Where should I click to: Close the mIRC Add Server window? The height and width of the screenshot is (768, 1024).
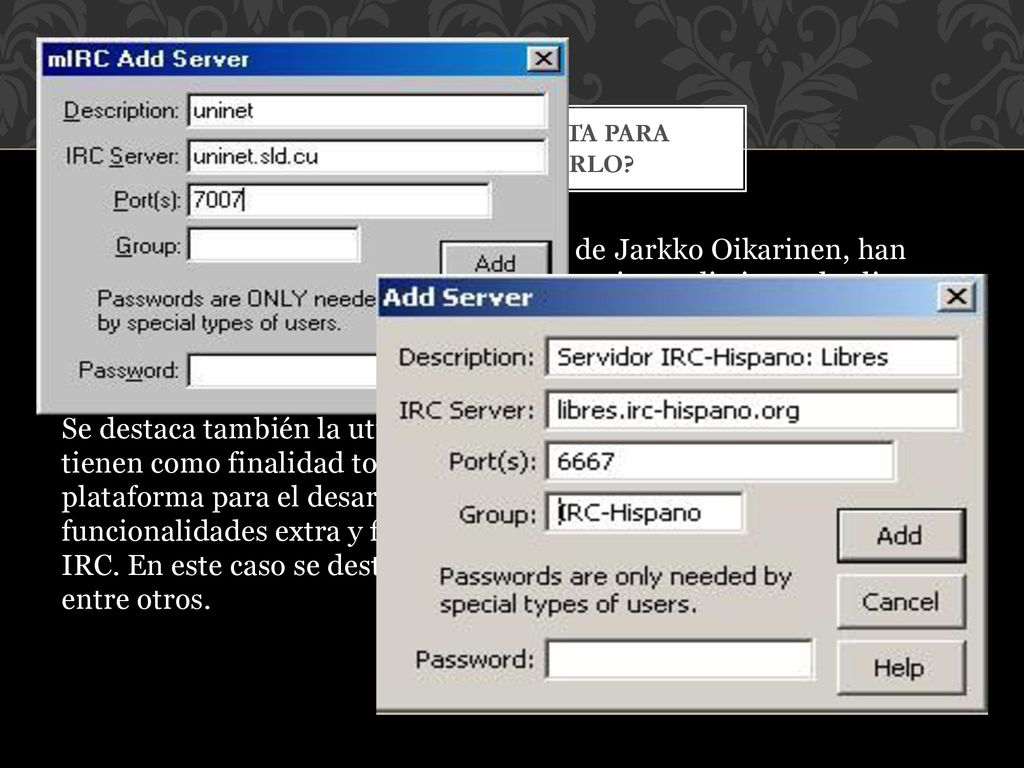coord(543,59)
